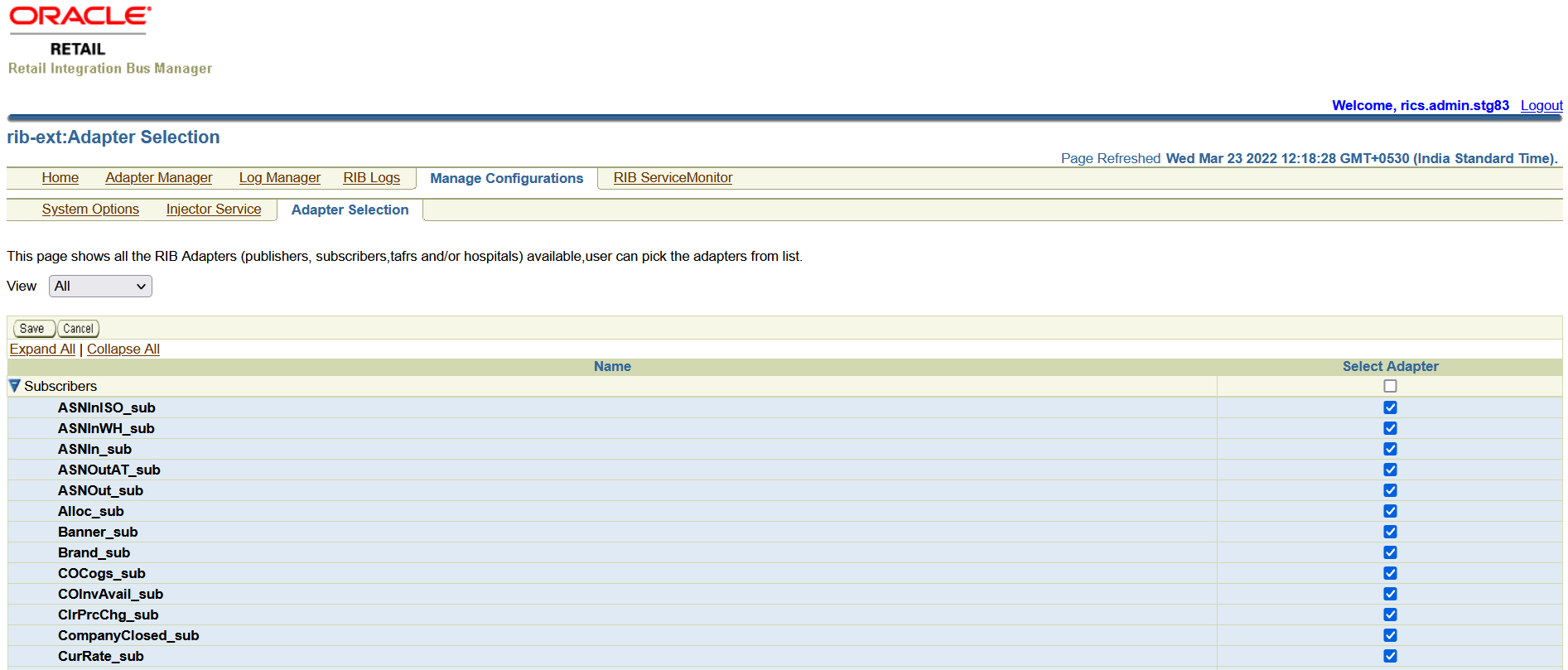
Task: Uncheck the Banner_sub adapter checkbox
Action: [1390, 532]
